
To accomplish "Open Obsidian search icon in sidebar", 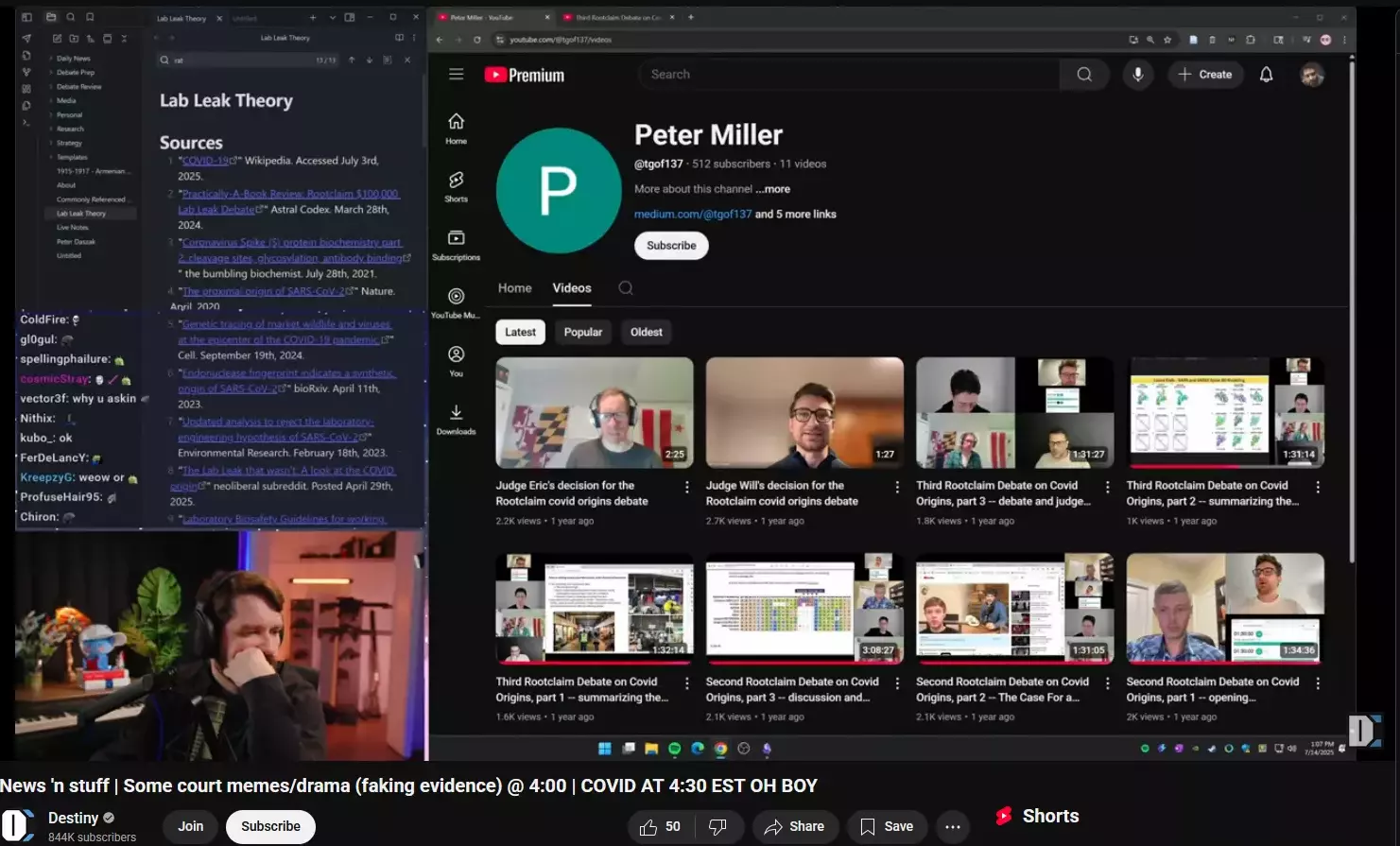I will pyautogui.click(x=71, y=17).
